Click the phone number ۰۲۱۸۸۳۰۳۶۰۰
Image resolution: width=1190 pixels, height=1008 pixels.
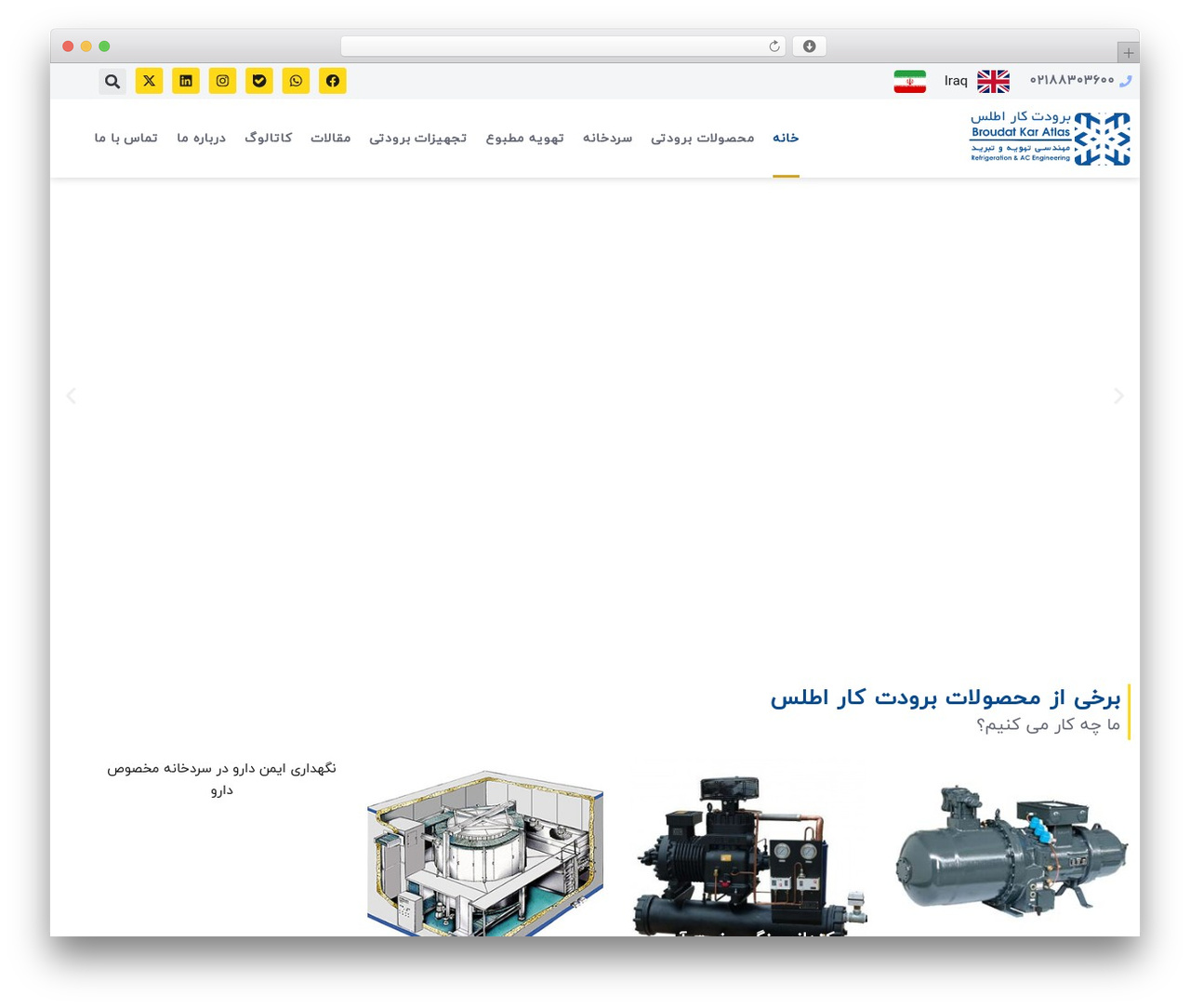pos(1071,80)
